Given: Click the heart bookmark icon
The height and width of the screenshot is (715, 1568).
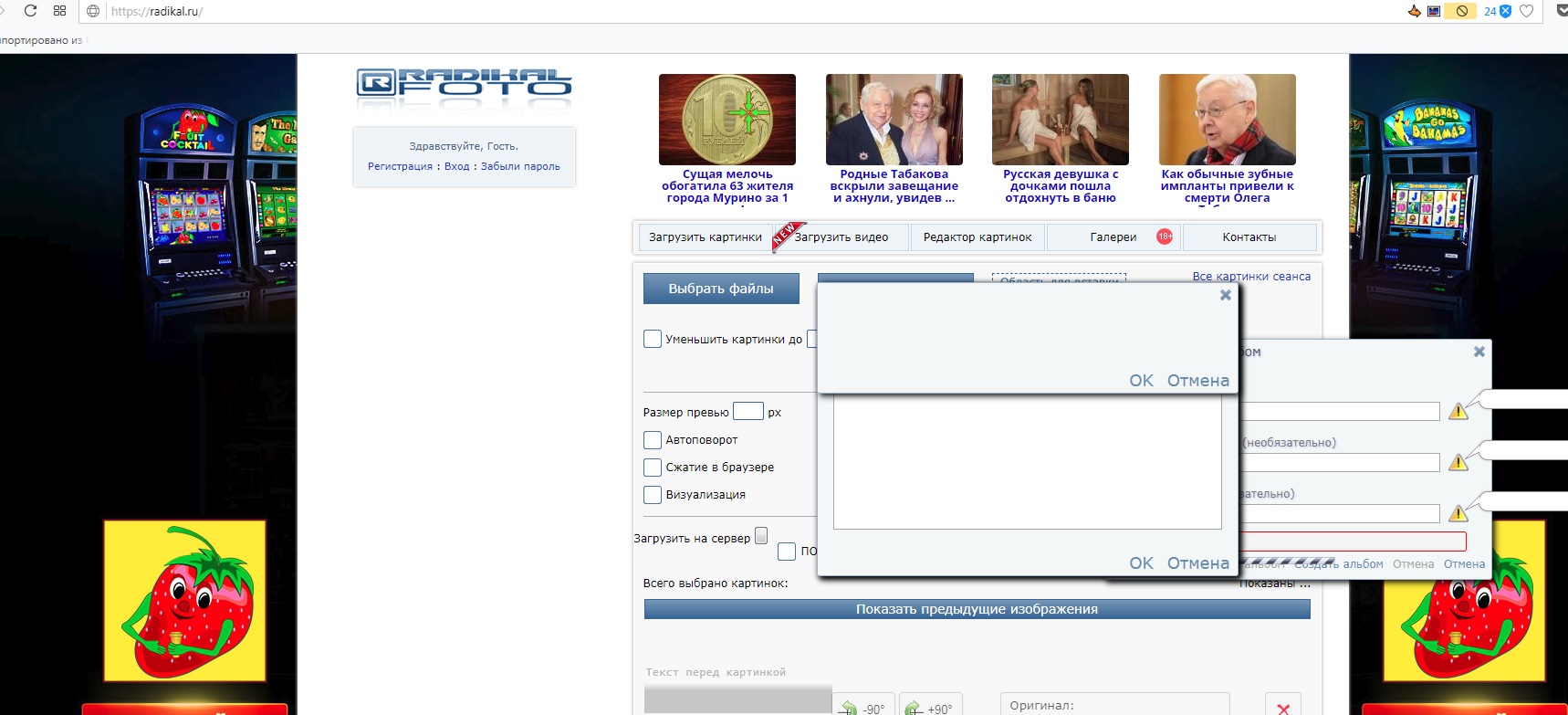Looking at the screenshot, I should (x=1526, y=11).
